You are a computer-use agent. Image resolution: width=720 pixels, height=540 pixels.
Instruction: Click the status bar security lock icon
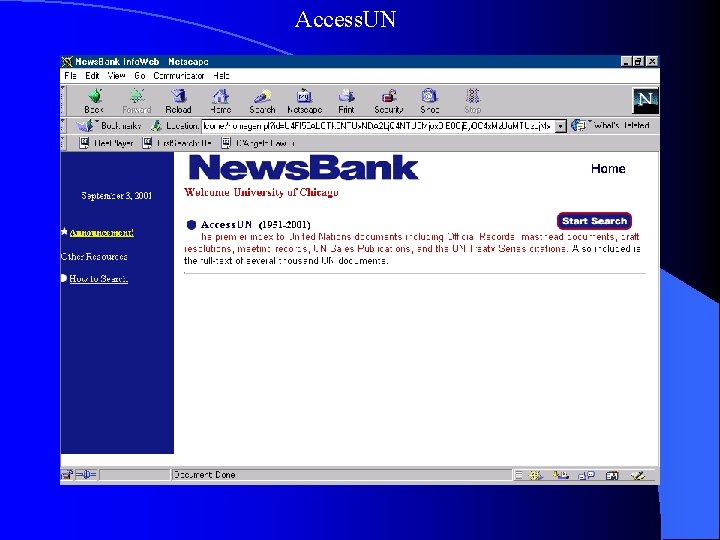coord(67,475)
